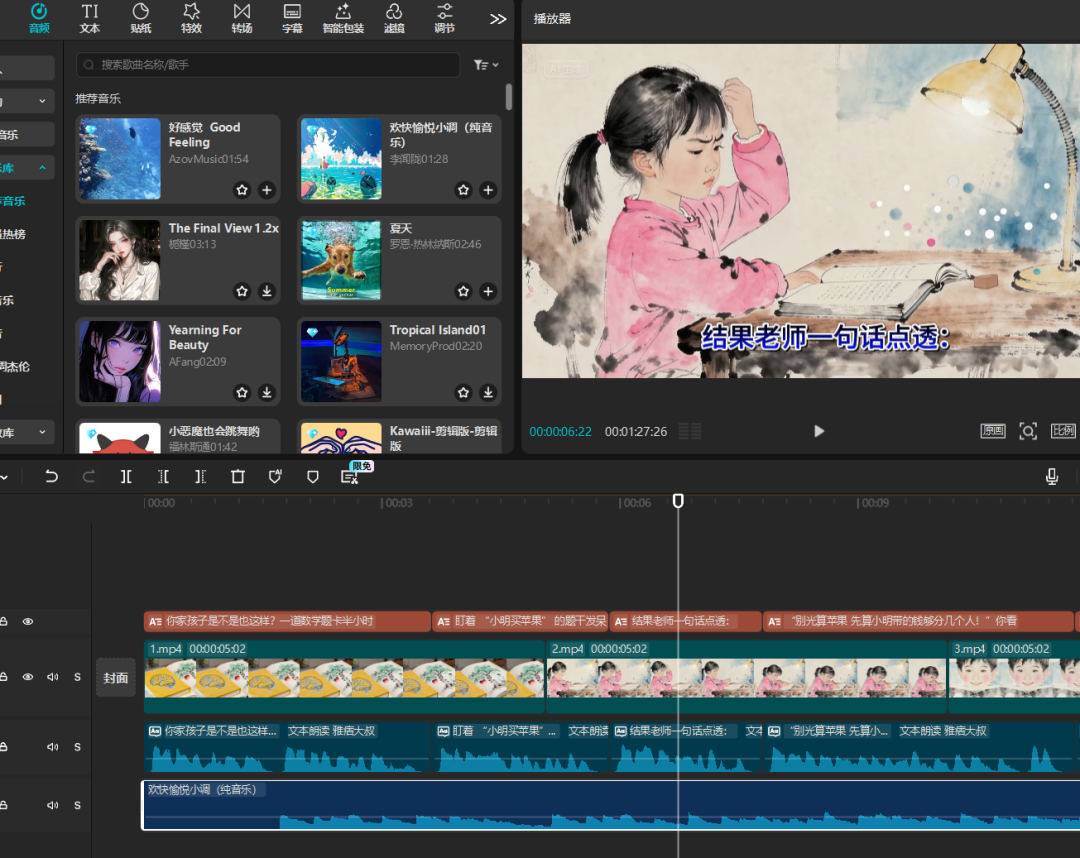Favorite the 夏天 song with star icon

point(463,291)
